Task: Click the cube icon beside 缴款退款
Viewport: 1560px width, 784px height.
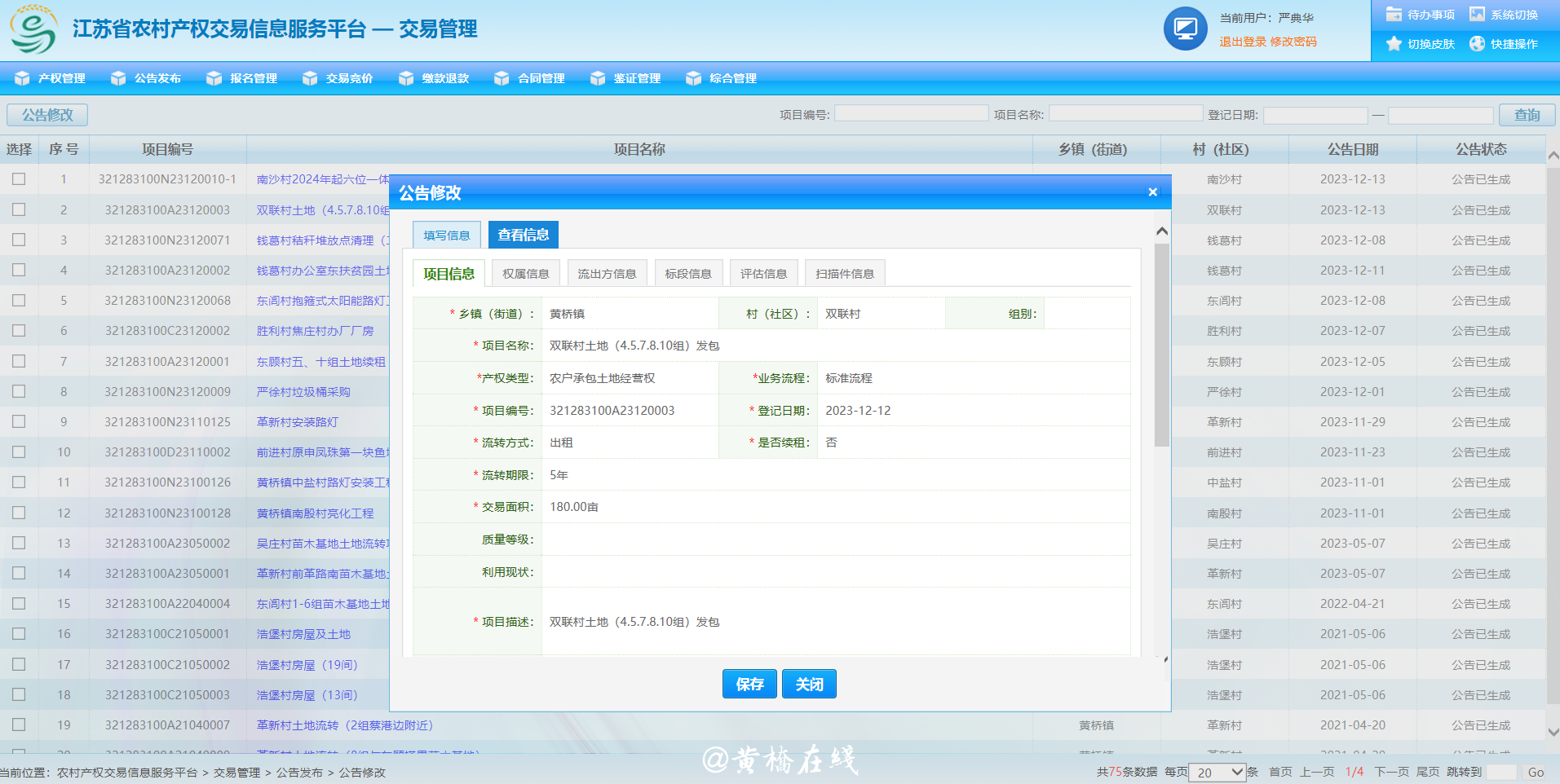Action: [x=406, y=78]
